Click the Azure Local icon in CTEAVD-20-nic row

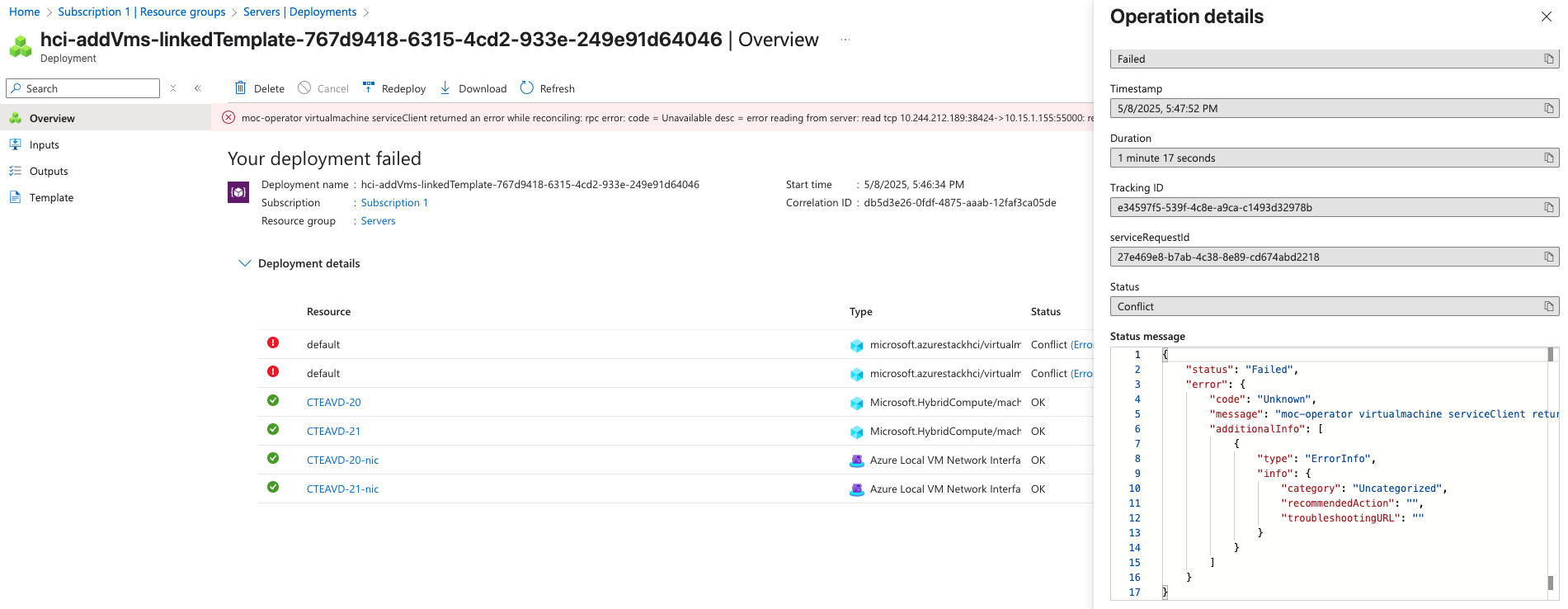coord(857,460)
